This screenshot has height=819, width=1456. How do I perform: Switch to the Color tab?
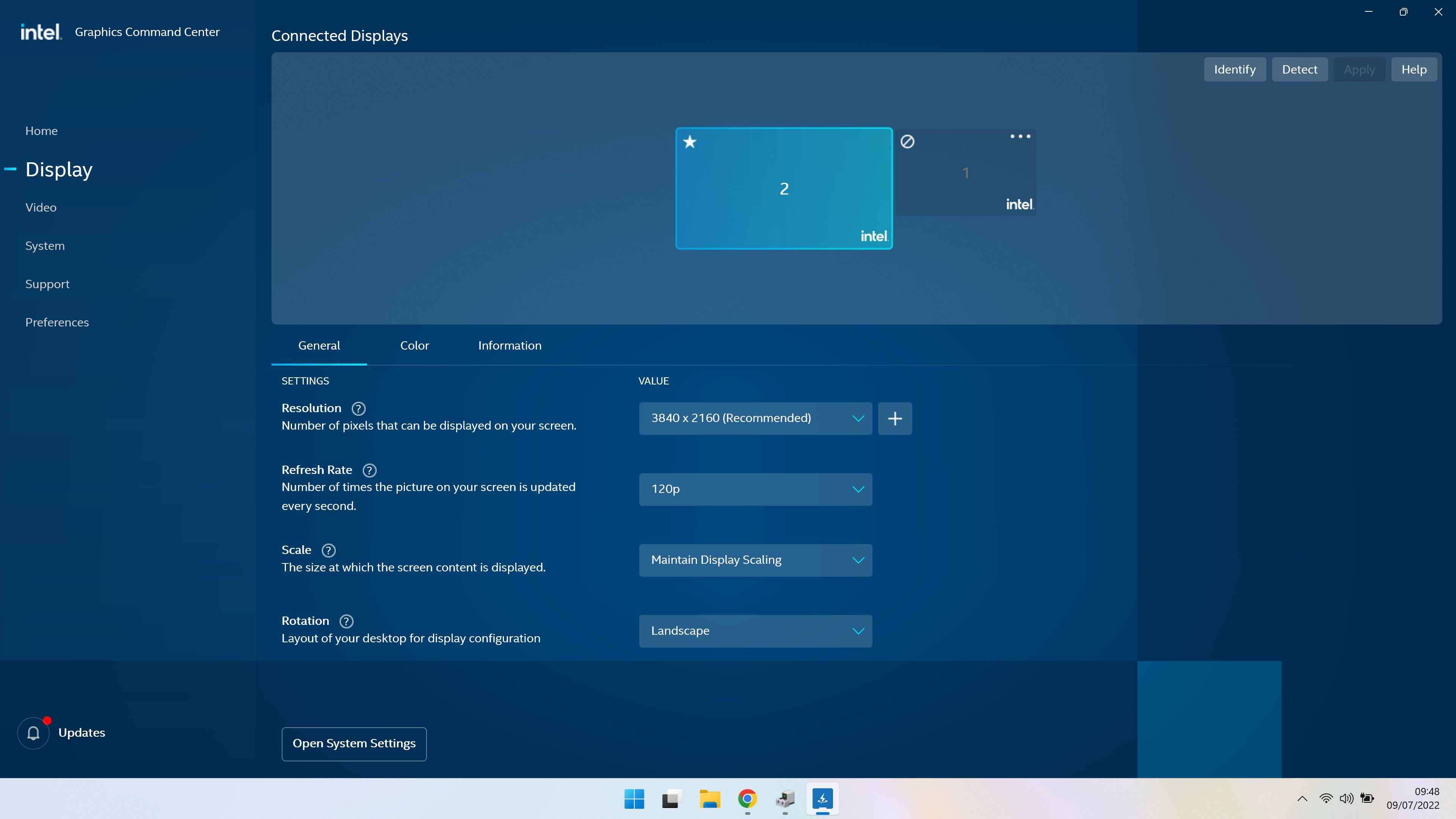pos(414,345)
